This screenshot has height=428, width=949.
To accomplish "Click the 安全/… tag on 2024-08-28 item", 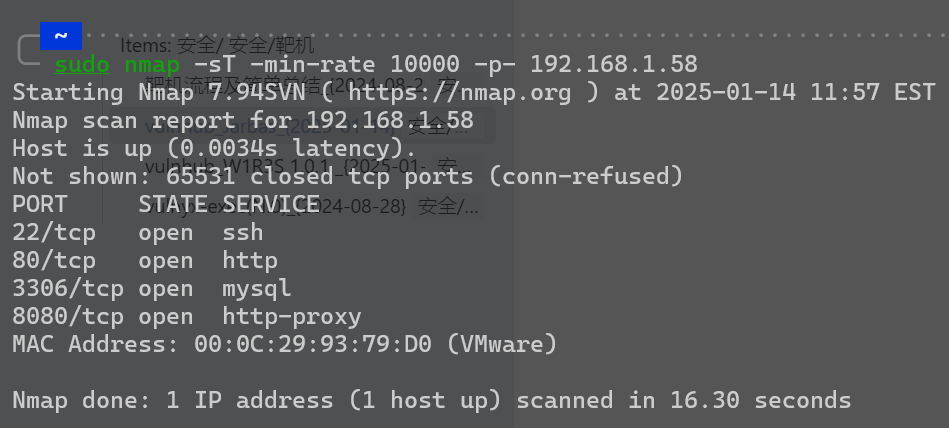I will pos(448,206).
